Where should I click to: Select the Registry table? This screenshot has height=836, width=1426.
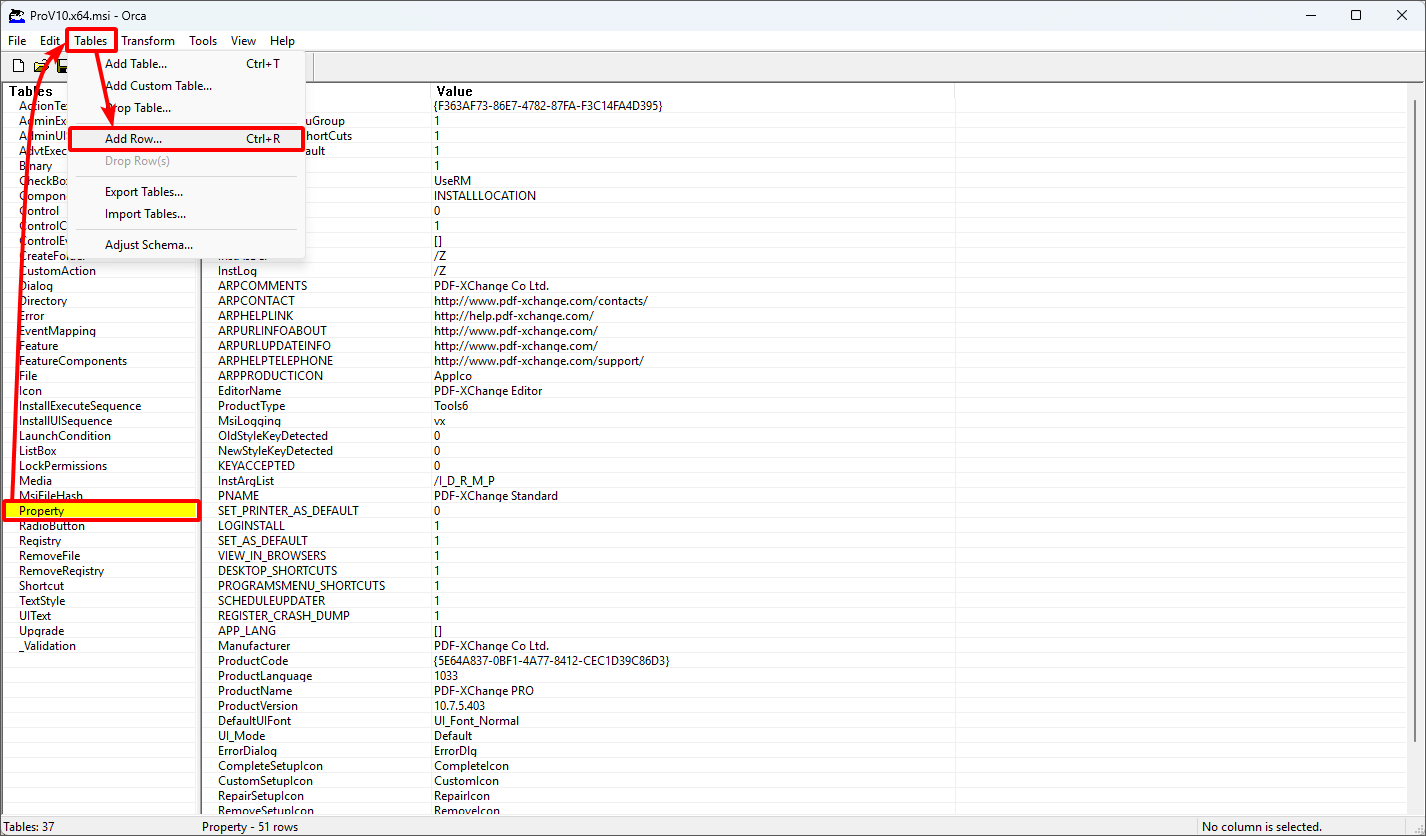(40, 541)
